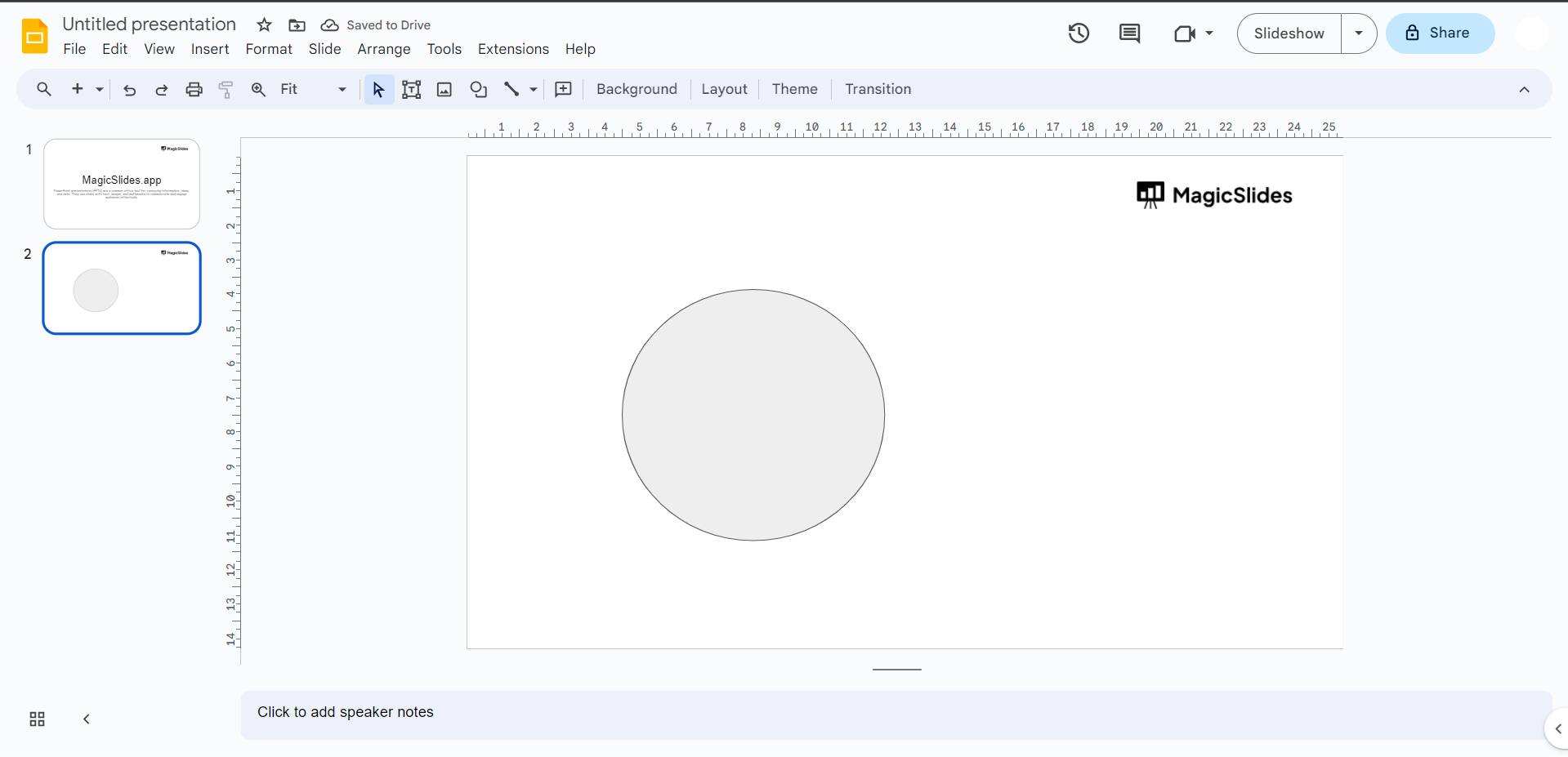Click the insert image icon

coord(444,90)
